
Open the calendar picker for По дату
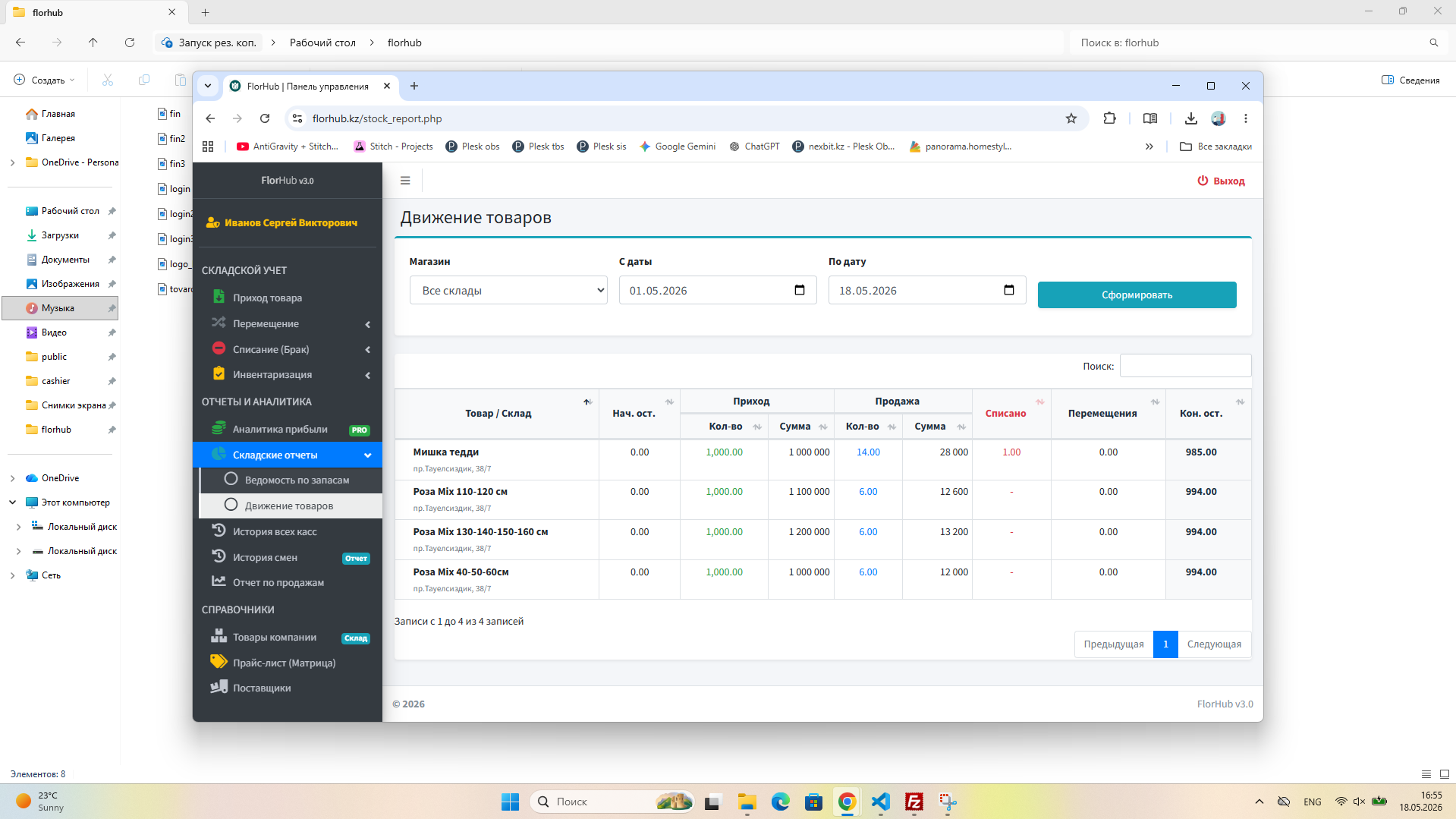(x=1009, y=290)
